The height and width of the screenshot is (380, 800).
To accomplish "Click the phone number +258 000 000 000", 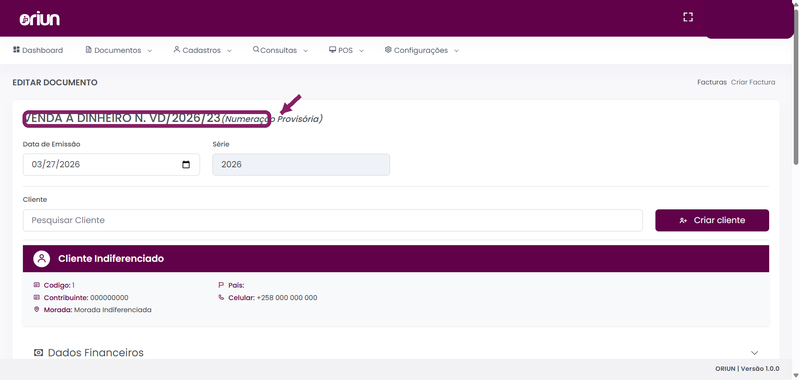I will tap(287, 297).
